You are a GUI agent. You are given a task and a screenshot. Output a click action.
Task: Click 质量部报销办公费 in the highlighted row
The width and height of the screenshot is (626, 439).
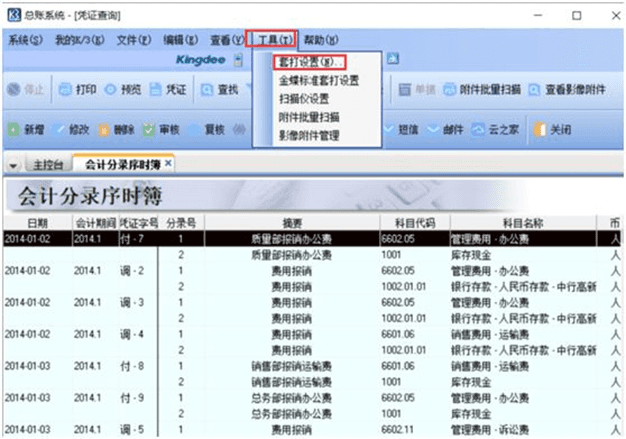(291, 239)
